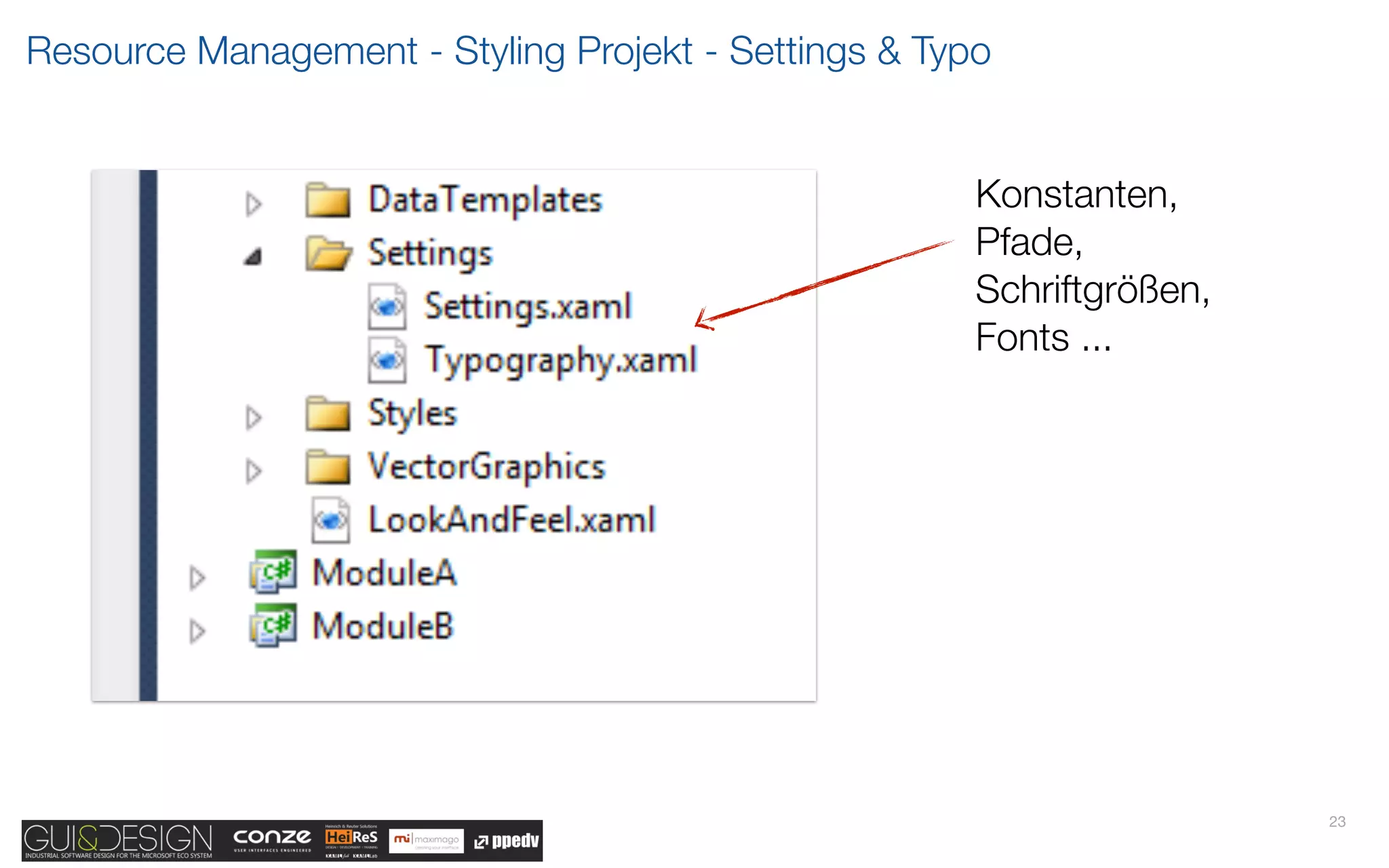Viewport: 1389px width, 868px height.
Task: Expand the VectorGraphics folder arrow
Action: 254,471
